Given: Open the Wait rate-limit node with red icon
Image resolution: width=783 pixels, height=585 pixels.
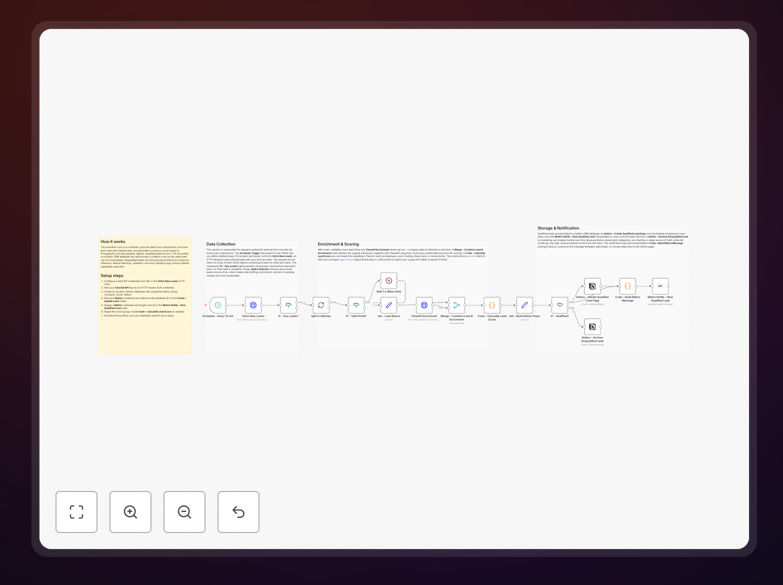Looking at the screenshot, I should (389, 281).
